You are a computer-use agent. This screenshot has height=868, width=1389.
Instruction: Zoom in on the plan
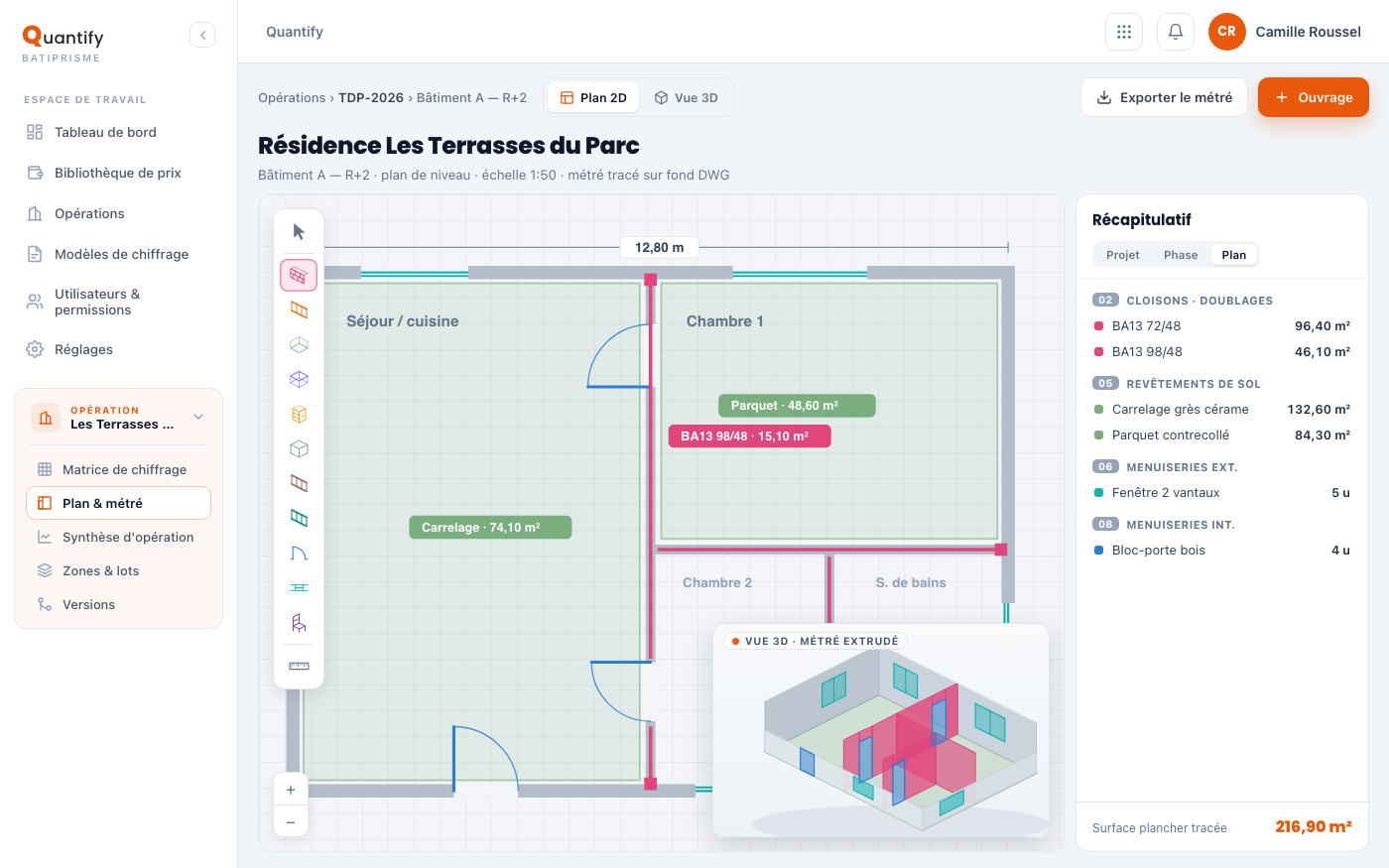[x=291, y=791]
